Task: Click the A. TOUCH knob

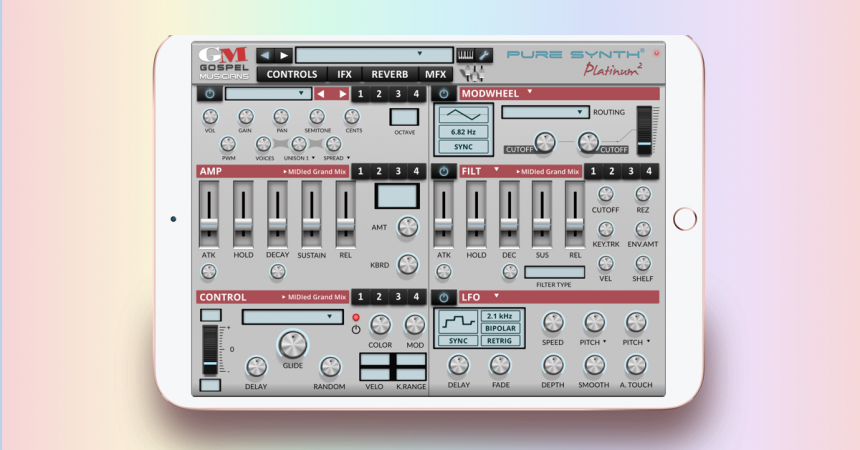Action: click(x=636, y=365)
